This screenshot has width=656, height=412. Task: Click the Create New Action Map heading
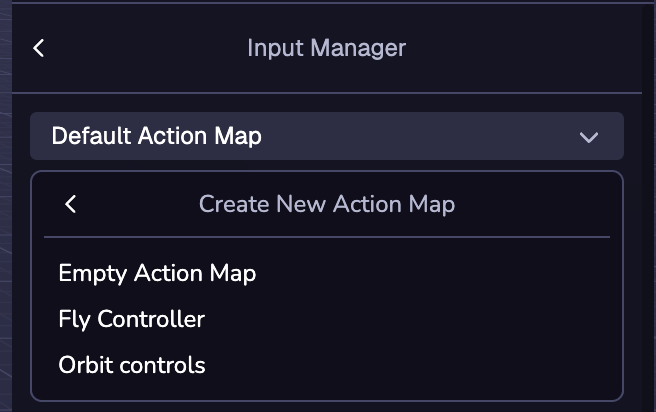pos(326,204)
